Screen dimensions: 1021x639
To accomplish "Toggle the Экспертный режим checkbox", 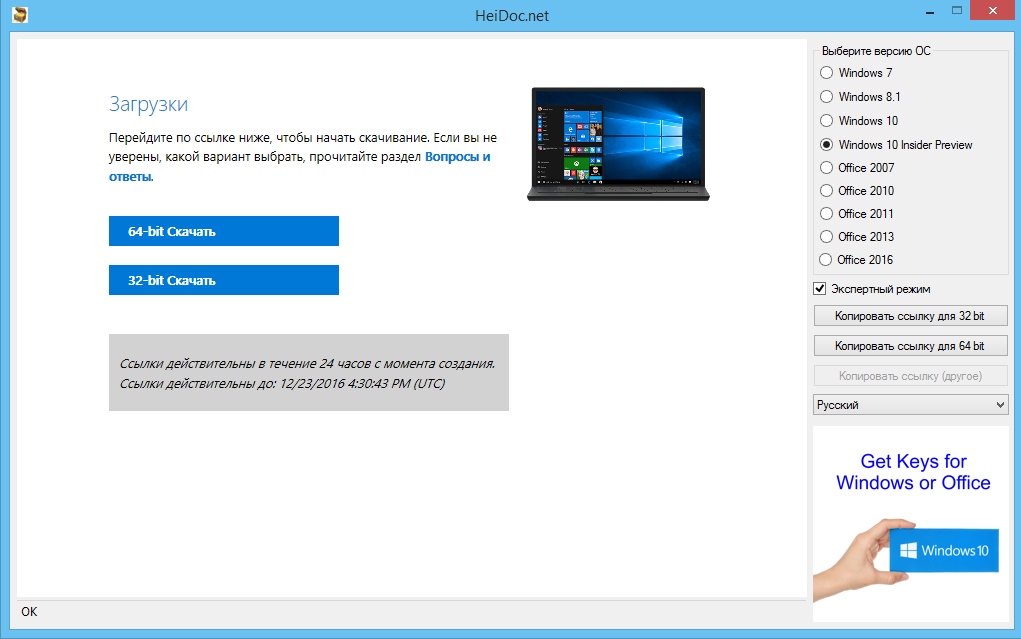I will pos(820,289).
